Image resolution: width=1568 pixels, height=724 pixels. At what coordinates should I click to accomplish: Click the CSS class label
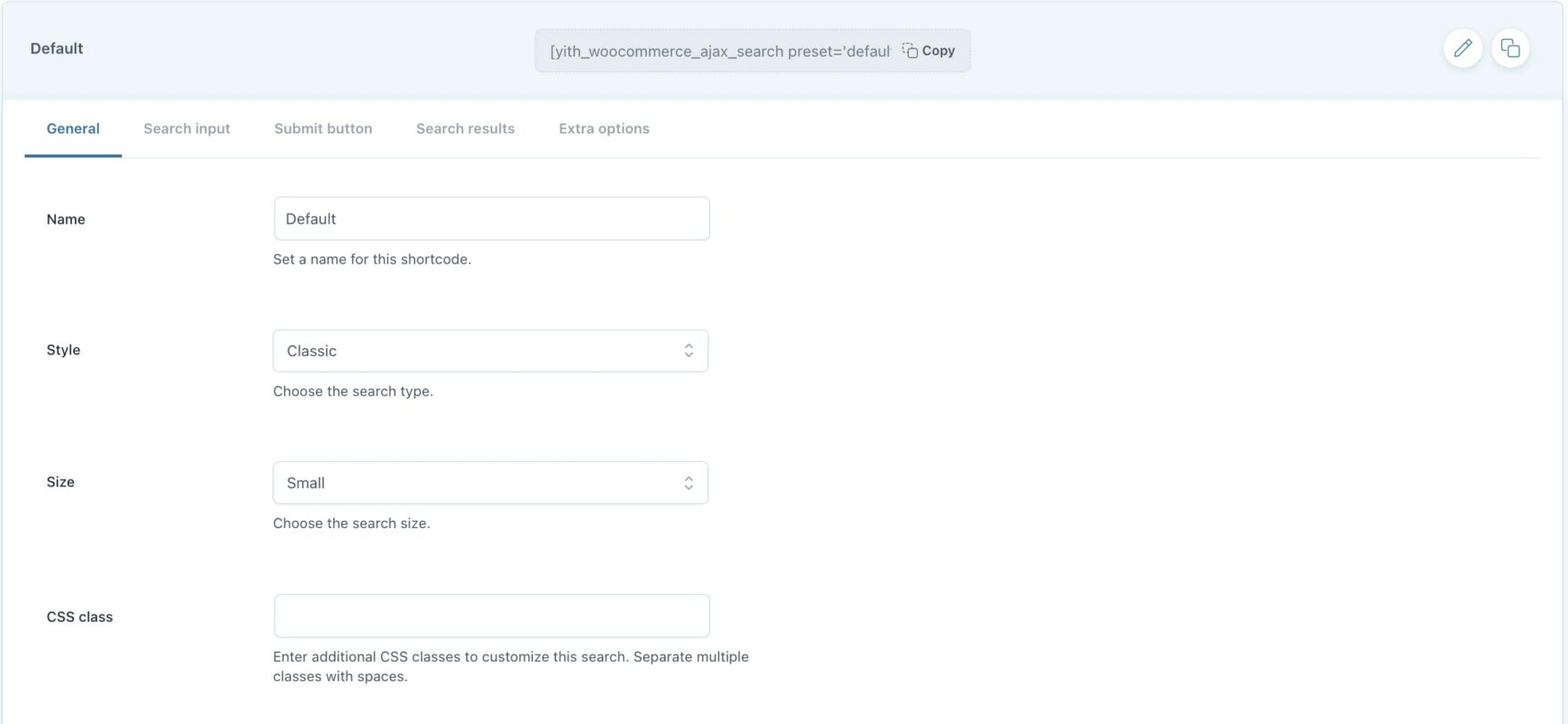79,616
